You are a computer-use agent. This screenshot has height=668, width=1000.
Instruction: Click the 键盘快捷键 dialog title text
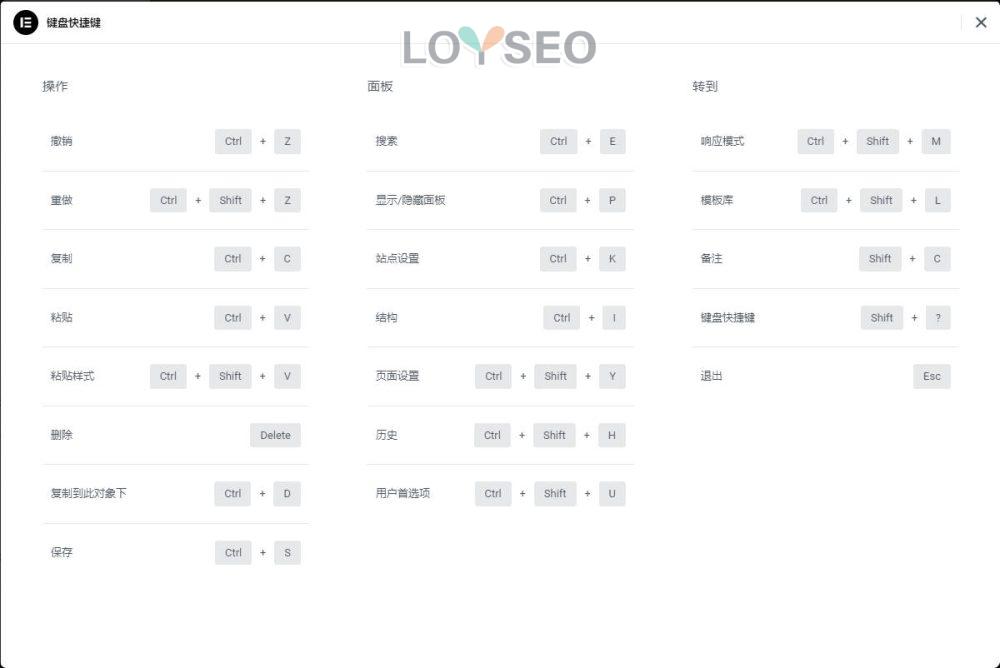coord(73,23)
